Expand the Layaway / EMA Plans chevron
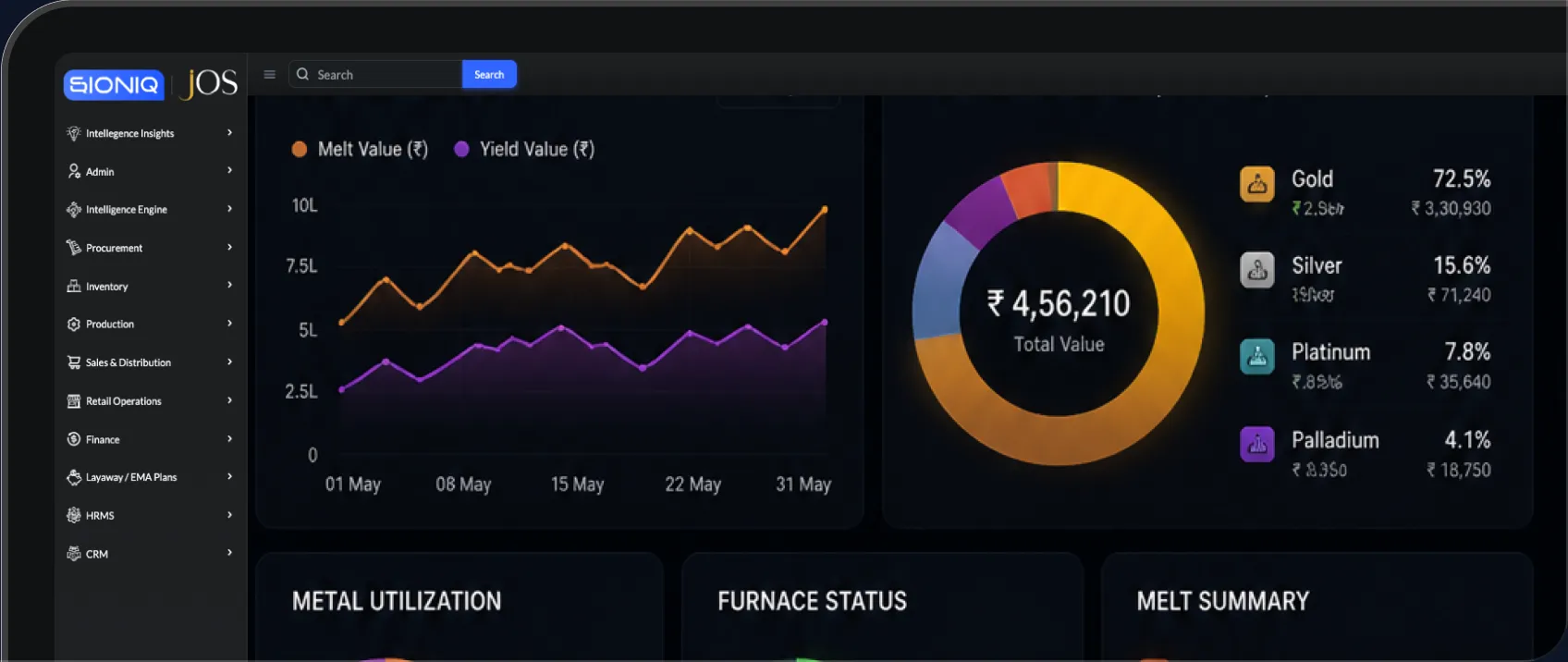 229,476
